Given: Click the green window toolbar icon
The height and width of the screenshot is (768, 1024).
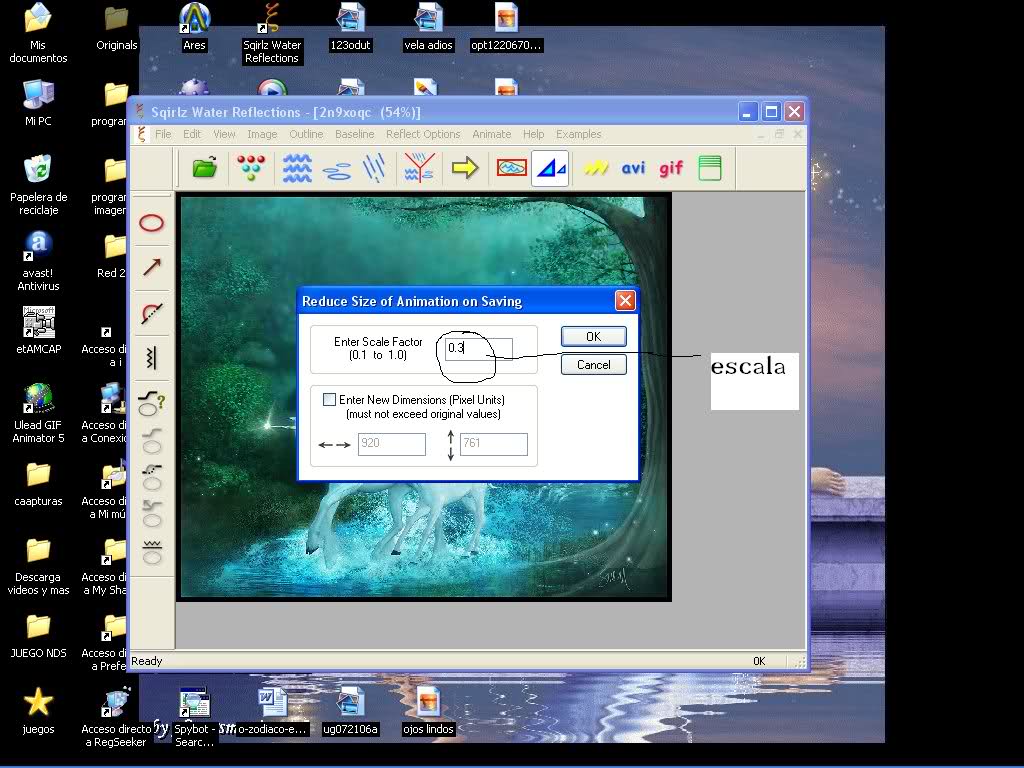Looking at the screenshot, I should [710, 168].
